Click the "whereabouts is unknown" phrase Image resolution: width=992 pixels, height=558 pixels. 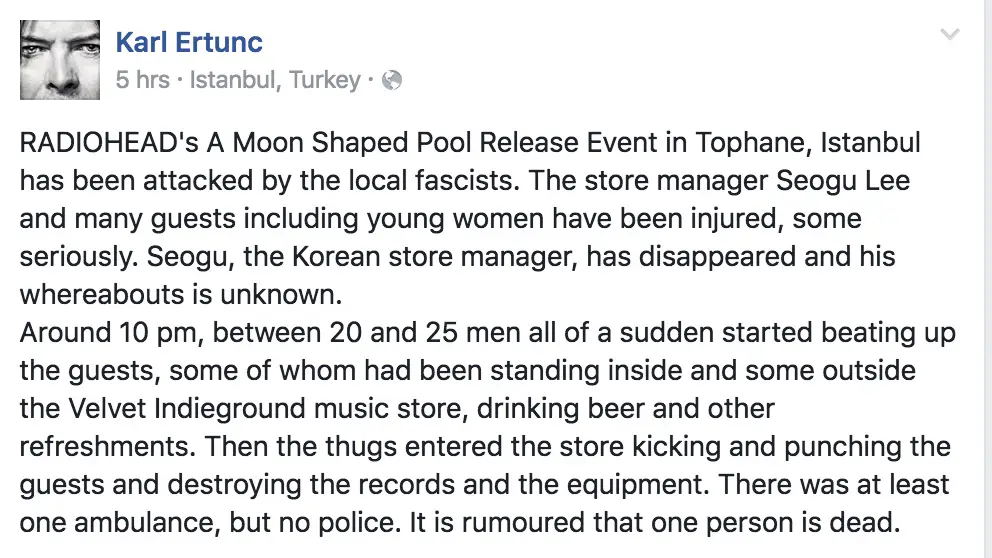pyautogui.click(x=181, y=295)
